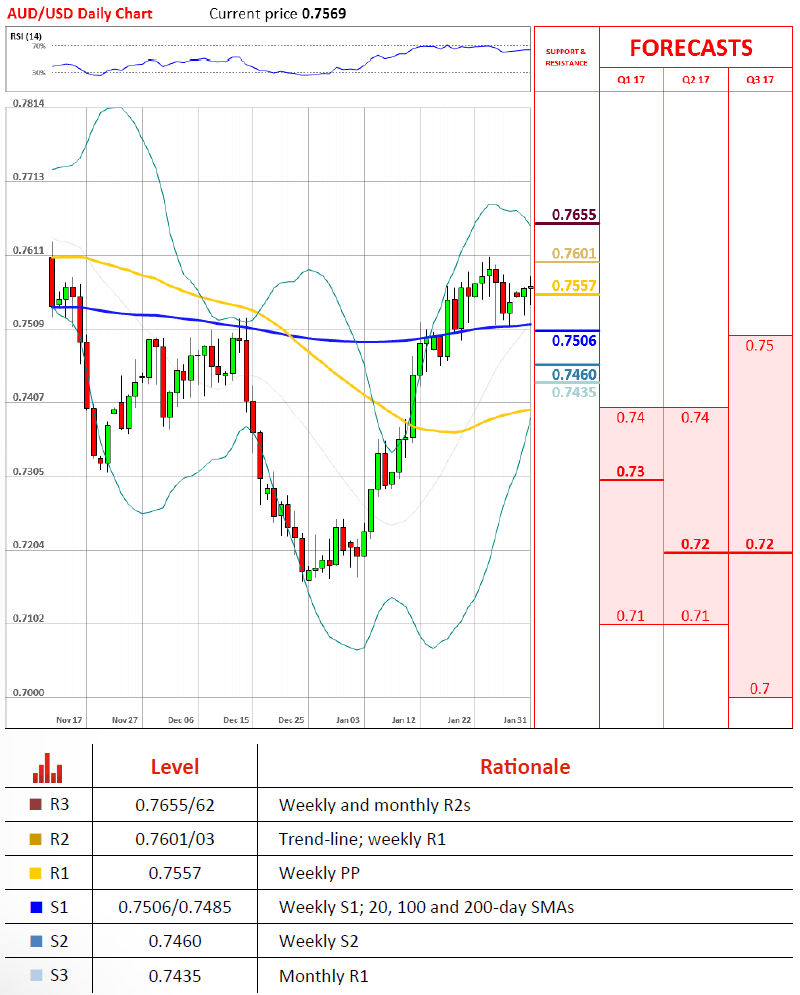
Task: Click the 0.7506 support level label
Action: (574, 341)
